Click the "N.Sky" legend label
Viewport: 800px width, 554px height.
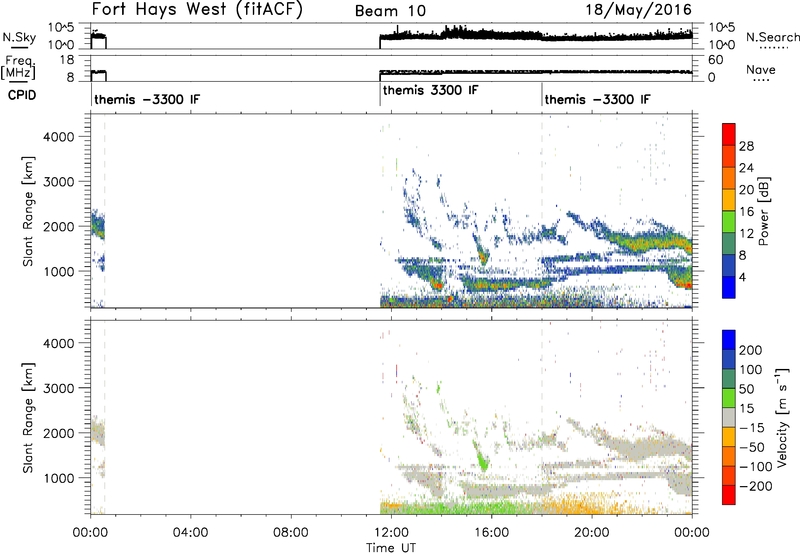click(19, 37)
